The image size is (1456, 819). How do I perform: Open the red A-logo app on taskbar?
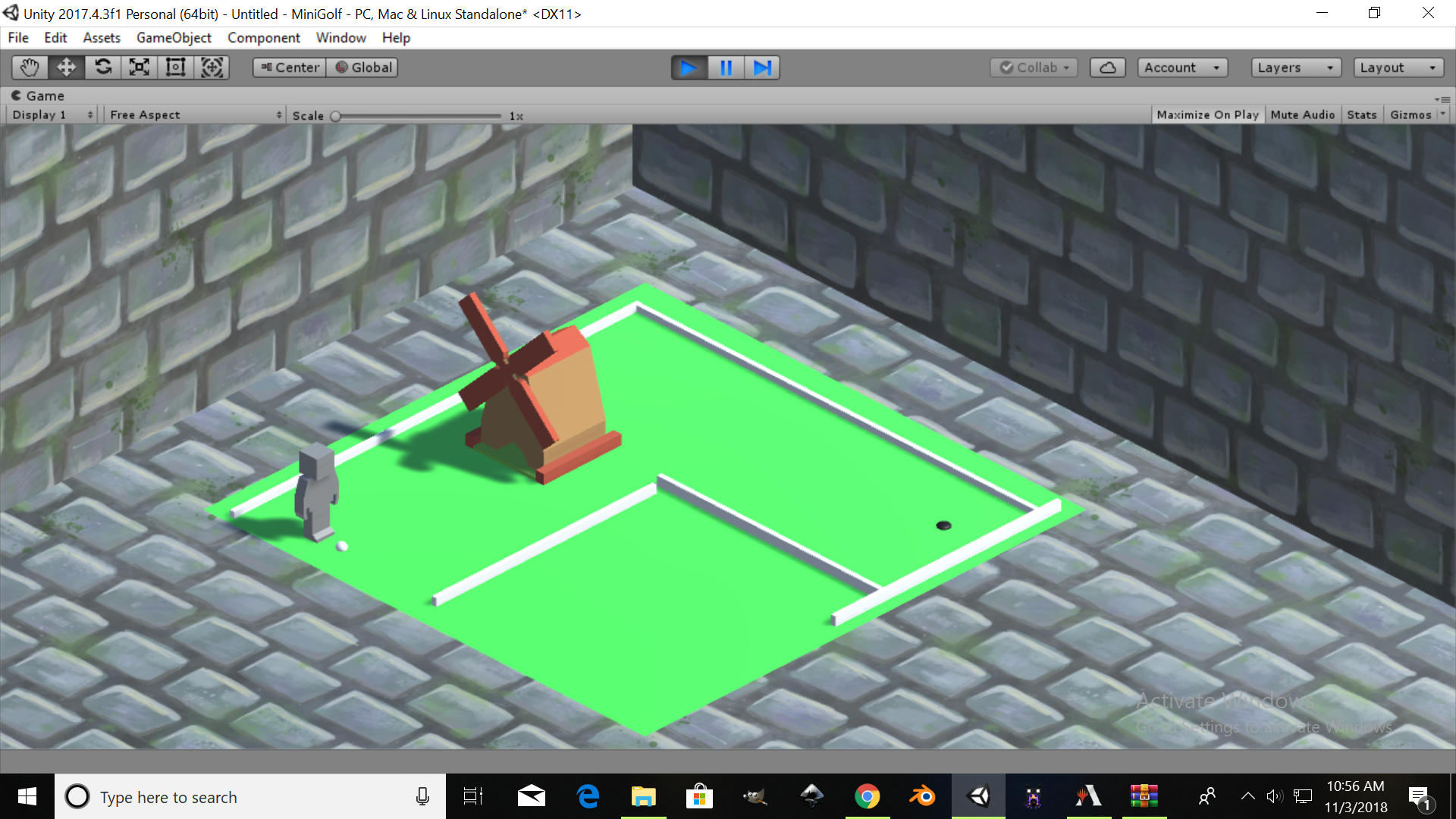1089,796
